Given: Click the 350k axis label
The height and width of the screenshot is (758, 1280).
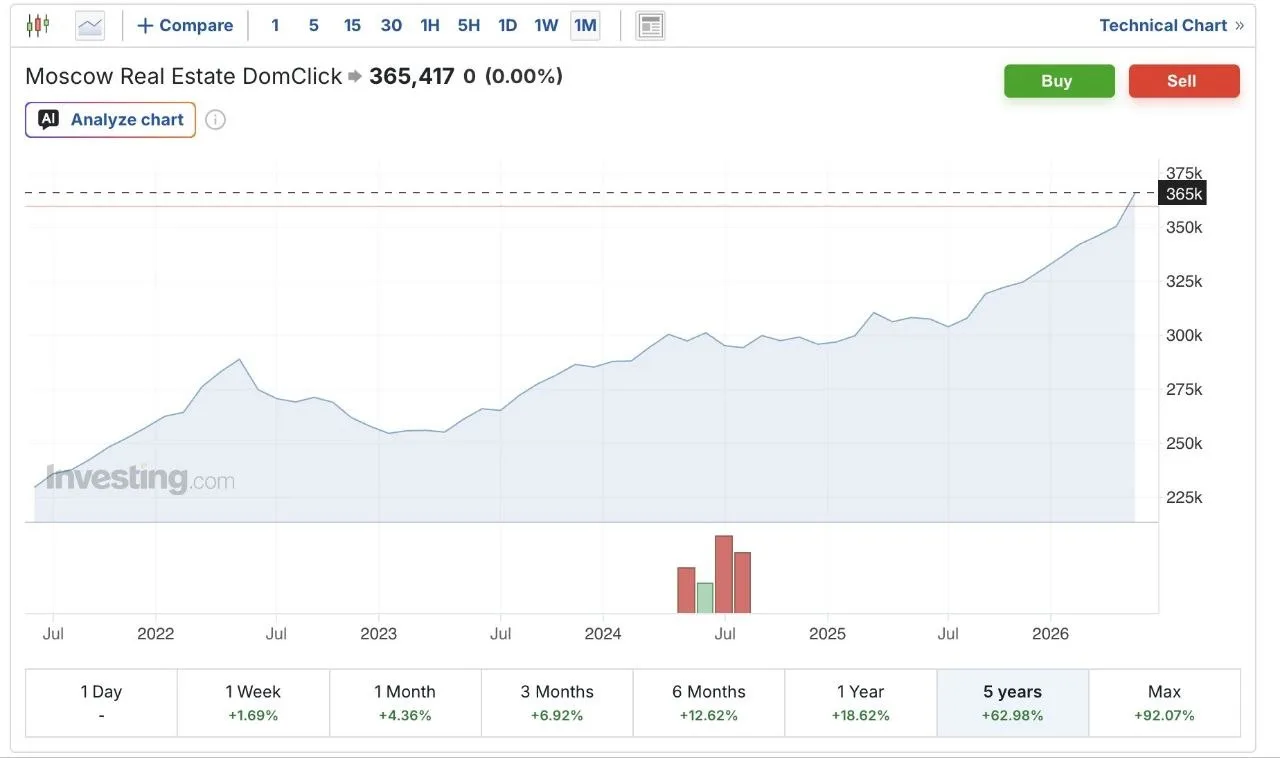Looking at the screenshot, I should click(x=1184, y=227).
